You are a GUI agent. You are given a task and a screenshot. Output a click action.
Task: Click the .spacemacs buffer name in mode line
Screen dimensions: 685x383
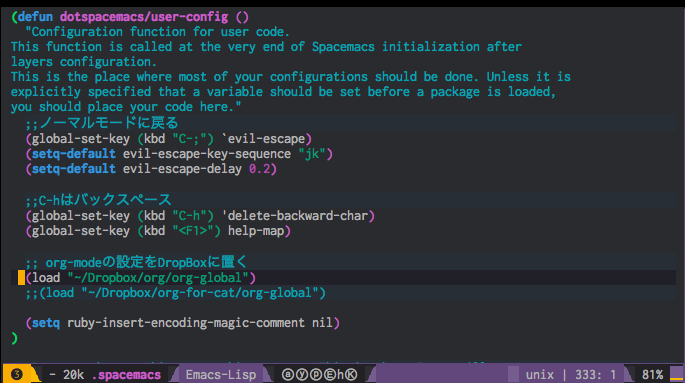pyautogui.click(x=126, y=375)
